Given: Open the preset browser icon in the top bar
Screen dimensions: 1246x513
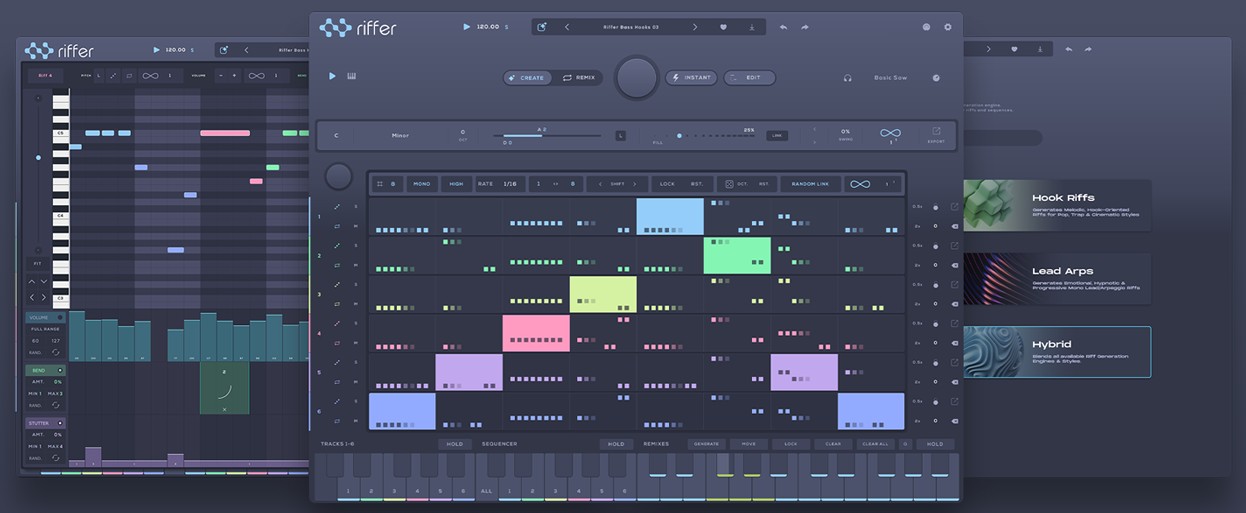Looking at the screenshot, I should 541,27.
